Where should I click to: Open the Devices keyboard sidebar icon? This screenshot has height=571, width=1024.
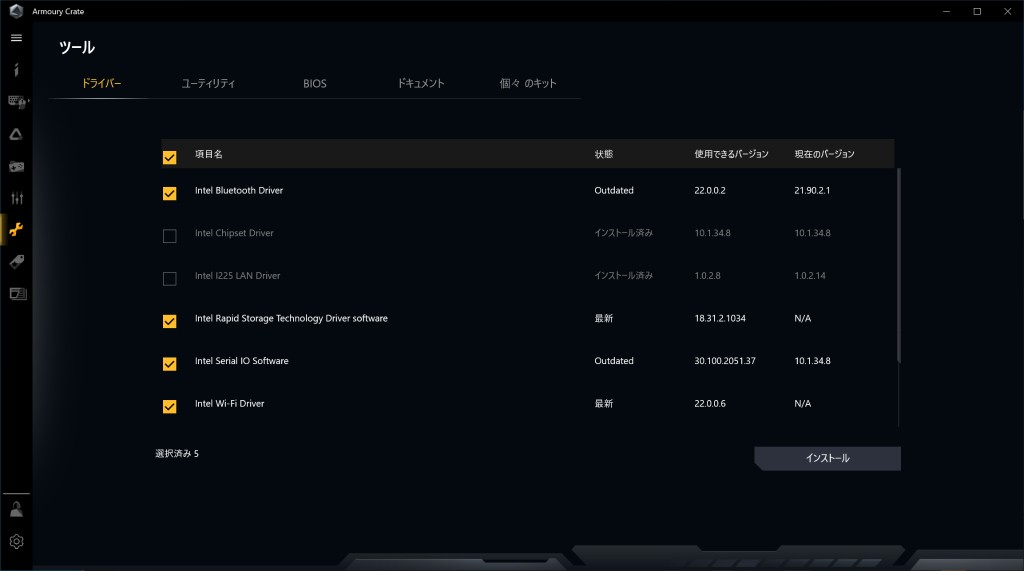click(17, 102)
